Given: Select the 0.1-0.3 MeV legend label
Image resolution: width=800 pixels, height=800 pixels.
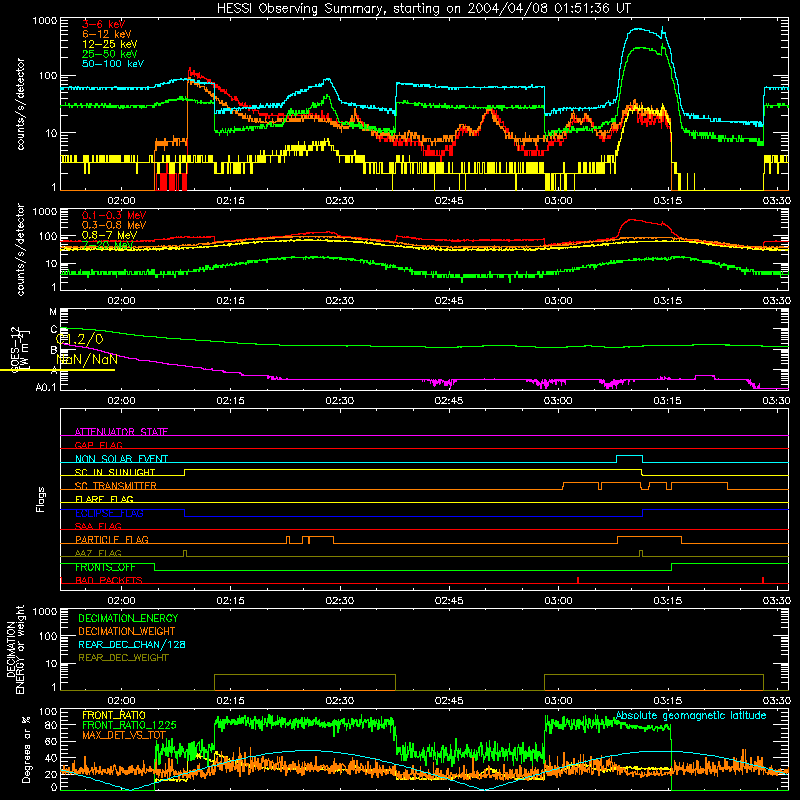Looking at the screenshot, I should 114,215.
